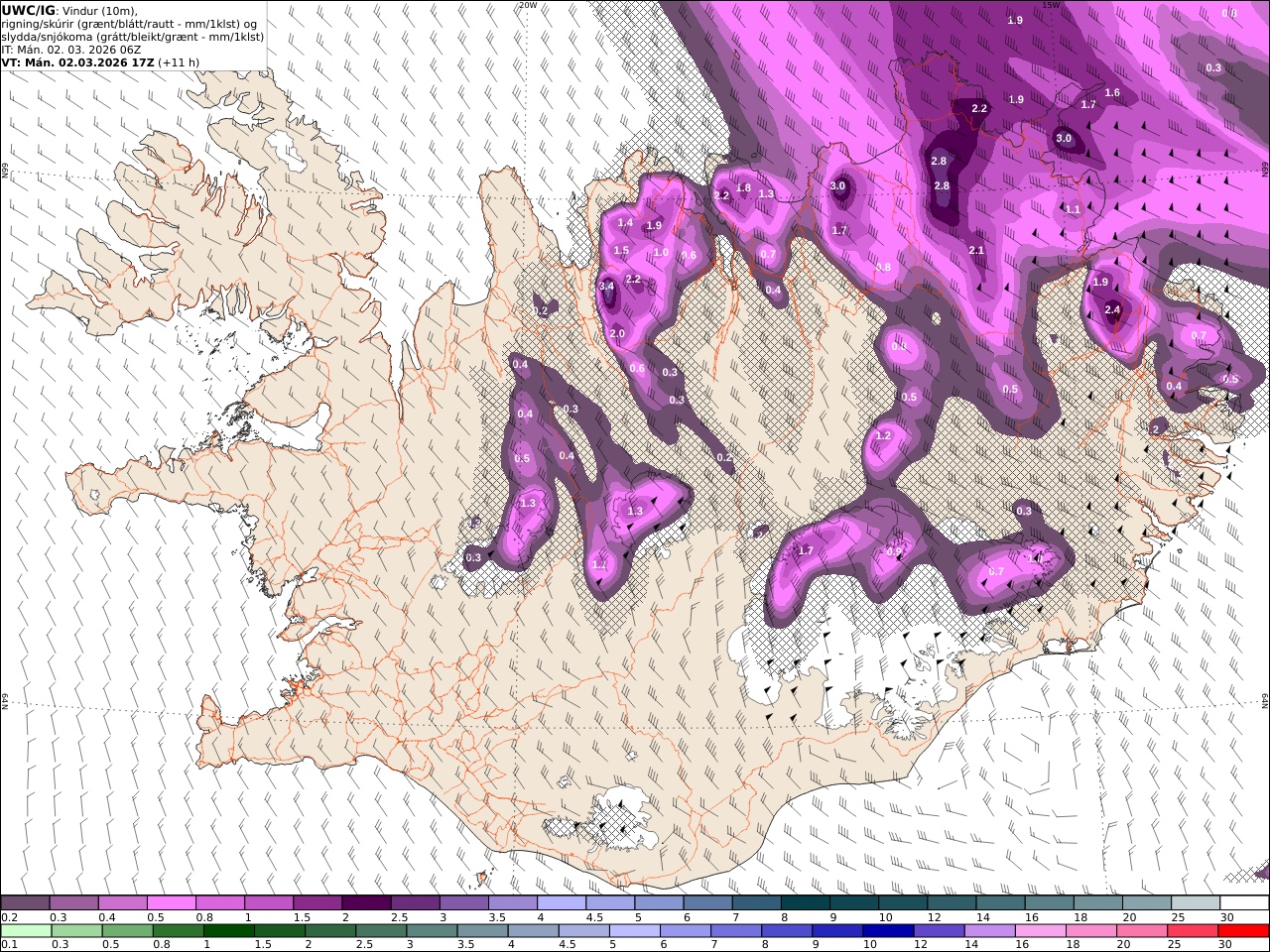The width and height of the screenshot is (1270, 952).
Task: Click the 1.2 precipitation value on the map
Action: click(883, 435)
